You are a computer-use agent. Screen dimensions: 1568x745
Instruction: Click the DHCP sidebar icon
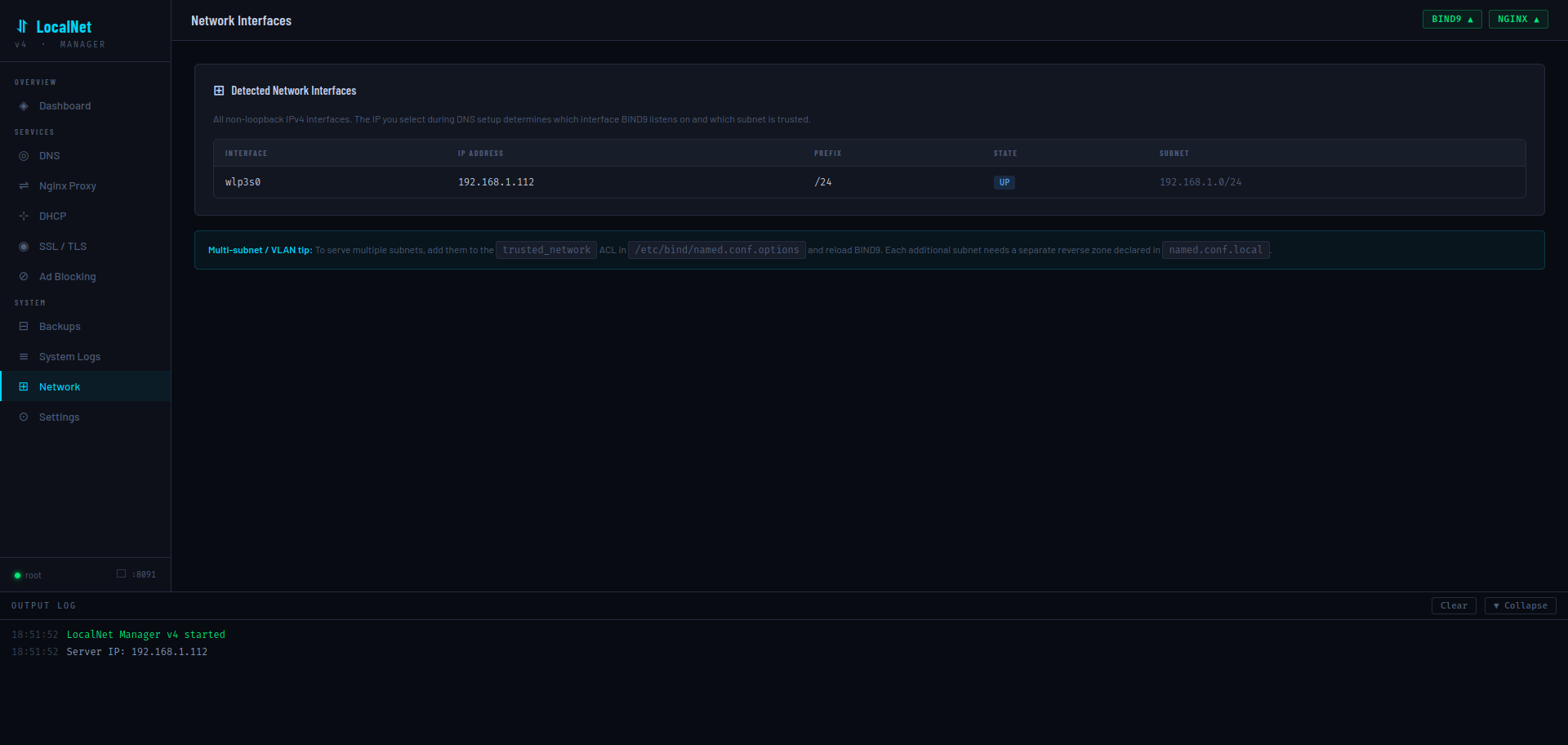24,216
